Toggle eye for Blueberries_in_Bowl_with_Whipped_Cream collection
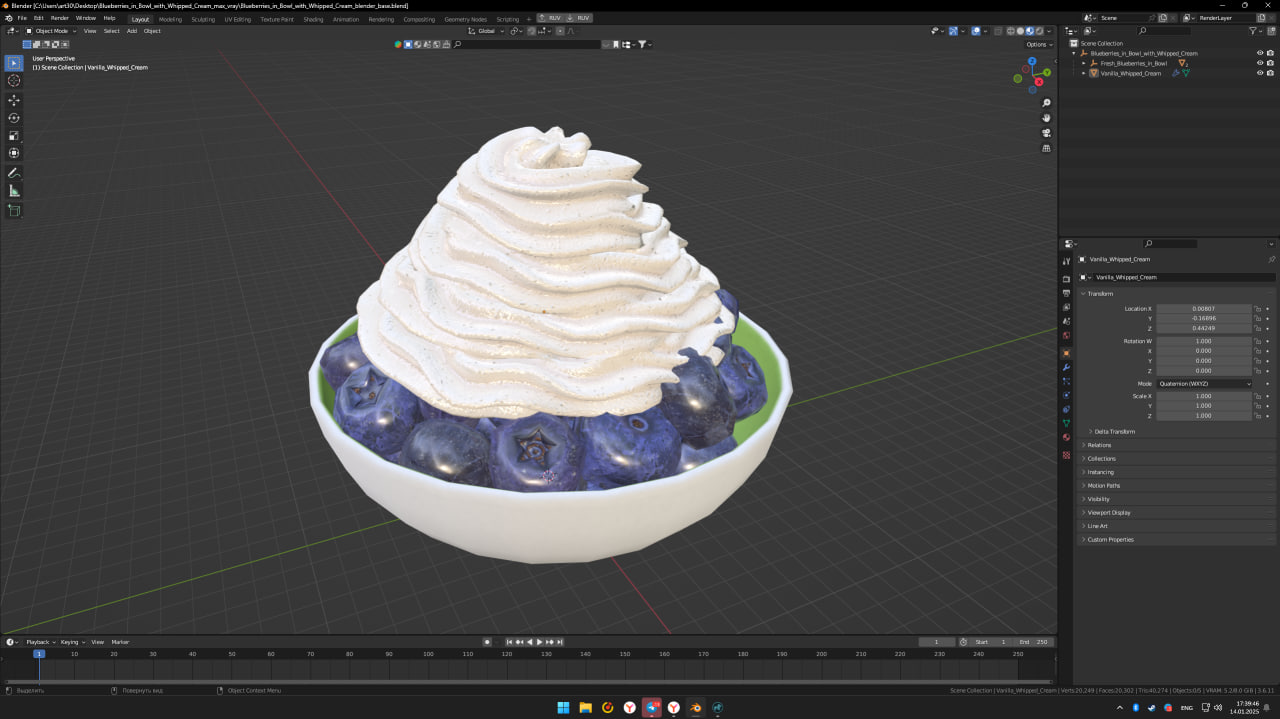Screen dimensions: 1280x719 point(1260,53)
